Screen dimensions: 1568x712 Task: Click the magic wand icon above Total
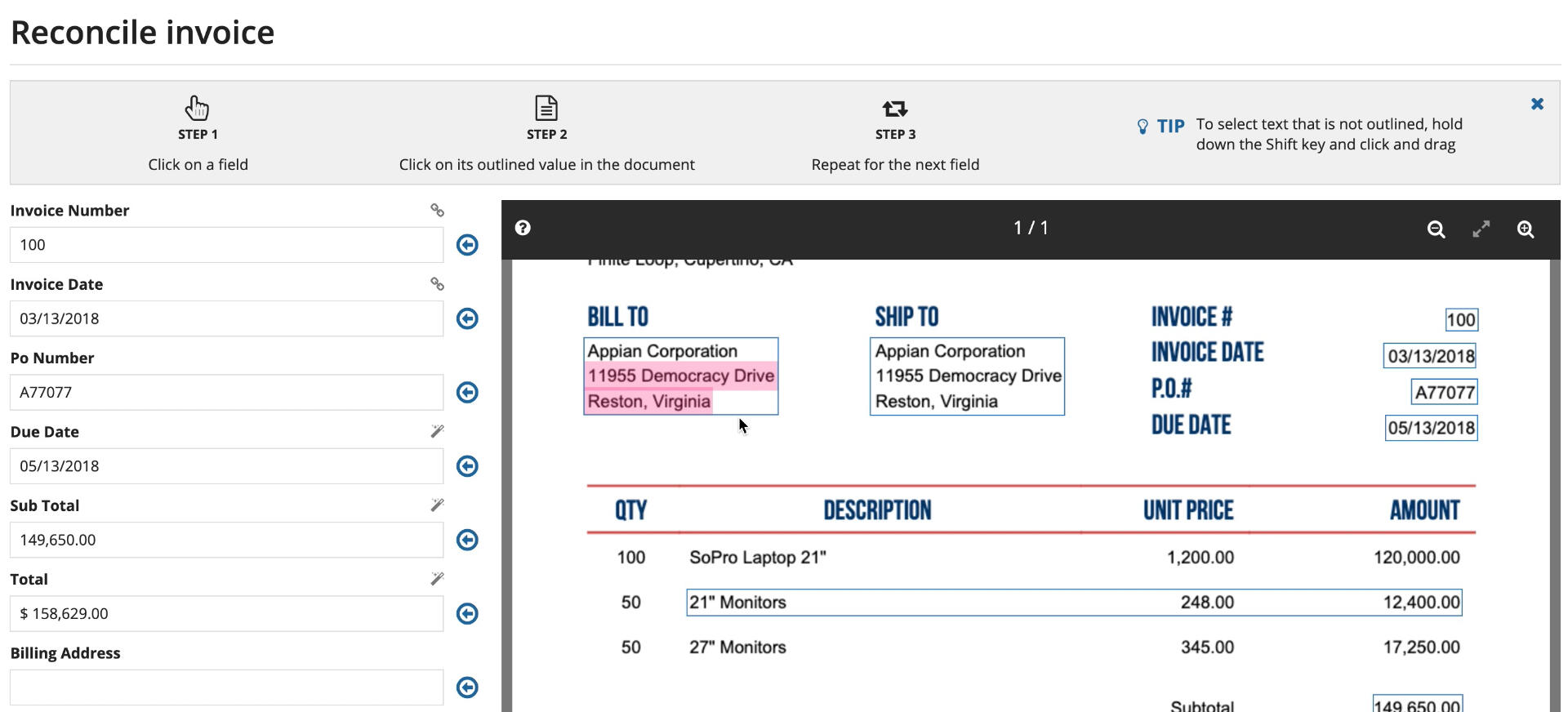(437, 579)
